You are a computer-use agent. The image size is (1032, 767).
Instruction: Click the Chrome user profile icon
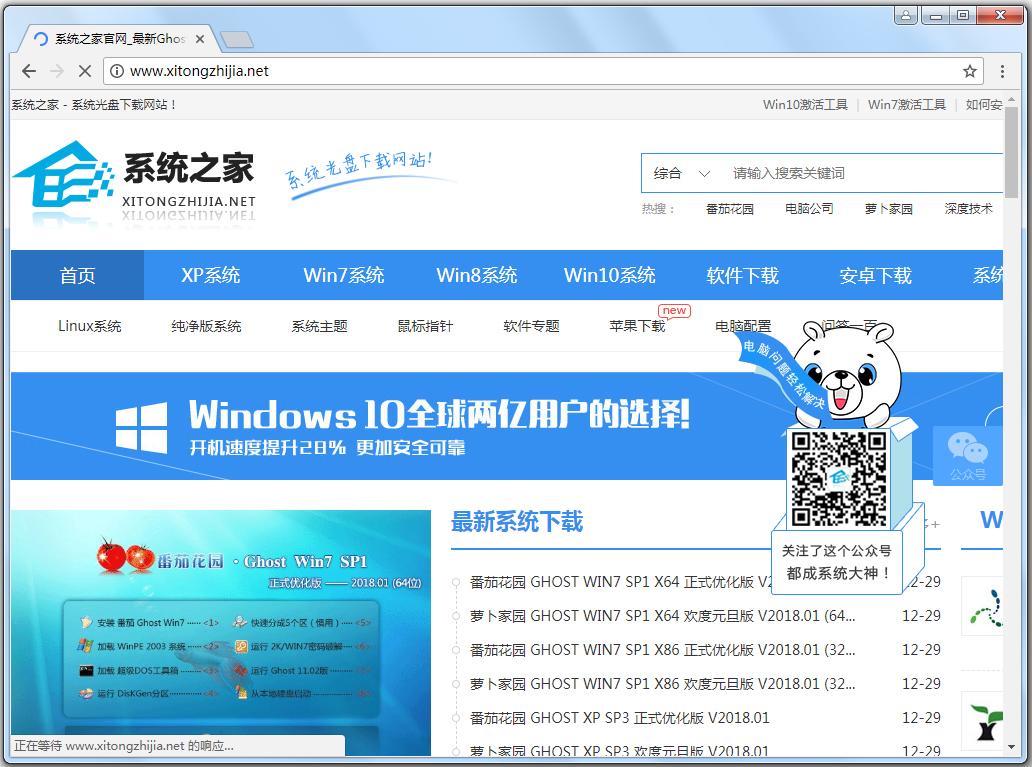pyautogui.click(x=906, y=14)
